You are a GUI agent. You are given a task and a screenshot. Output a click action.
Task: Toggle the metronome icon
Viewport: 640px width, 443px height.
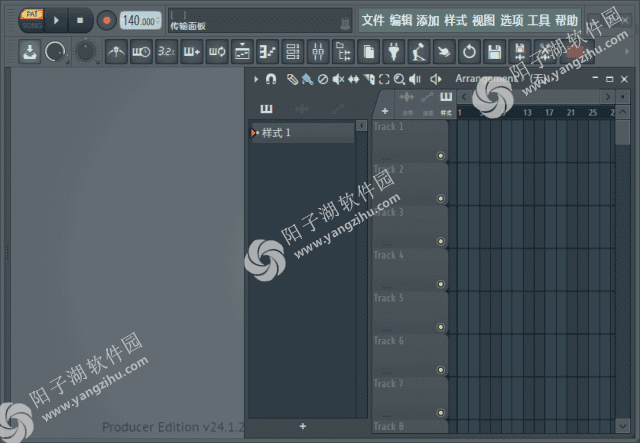pos(116,52)
